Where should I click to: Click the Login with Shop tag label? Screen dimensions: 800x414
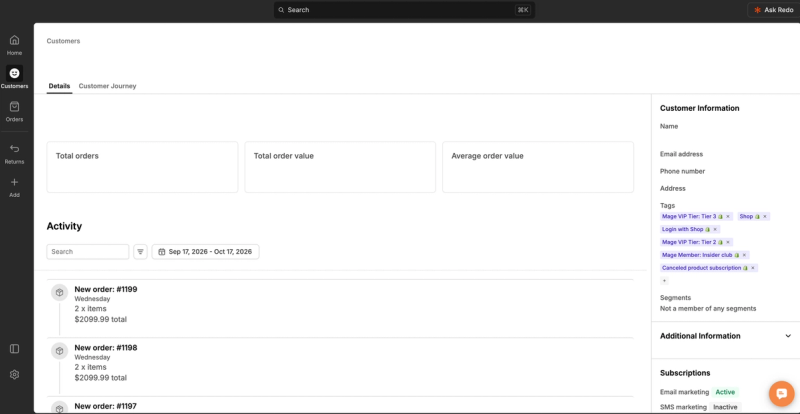coord(683,230)
